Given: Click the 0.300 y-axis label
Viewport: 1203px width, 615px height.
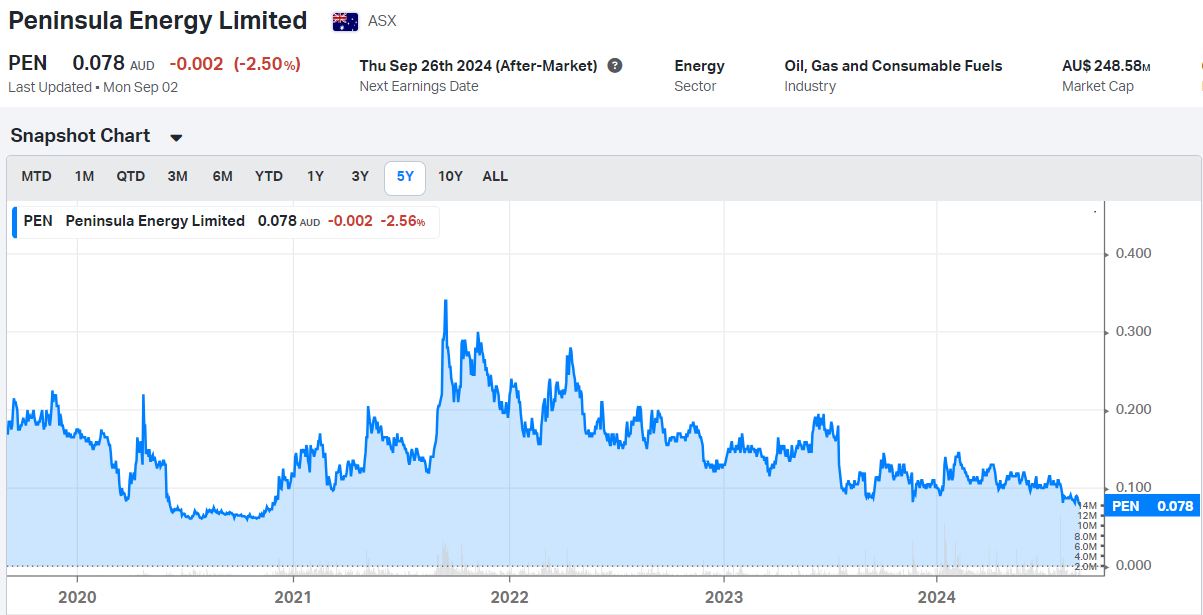Looking at the screenshot, I should [x=1133, y=332].
